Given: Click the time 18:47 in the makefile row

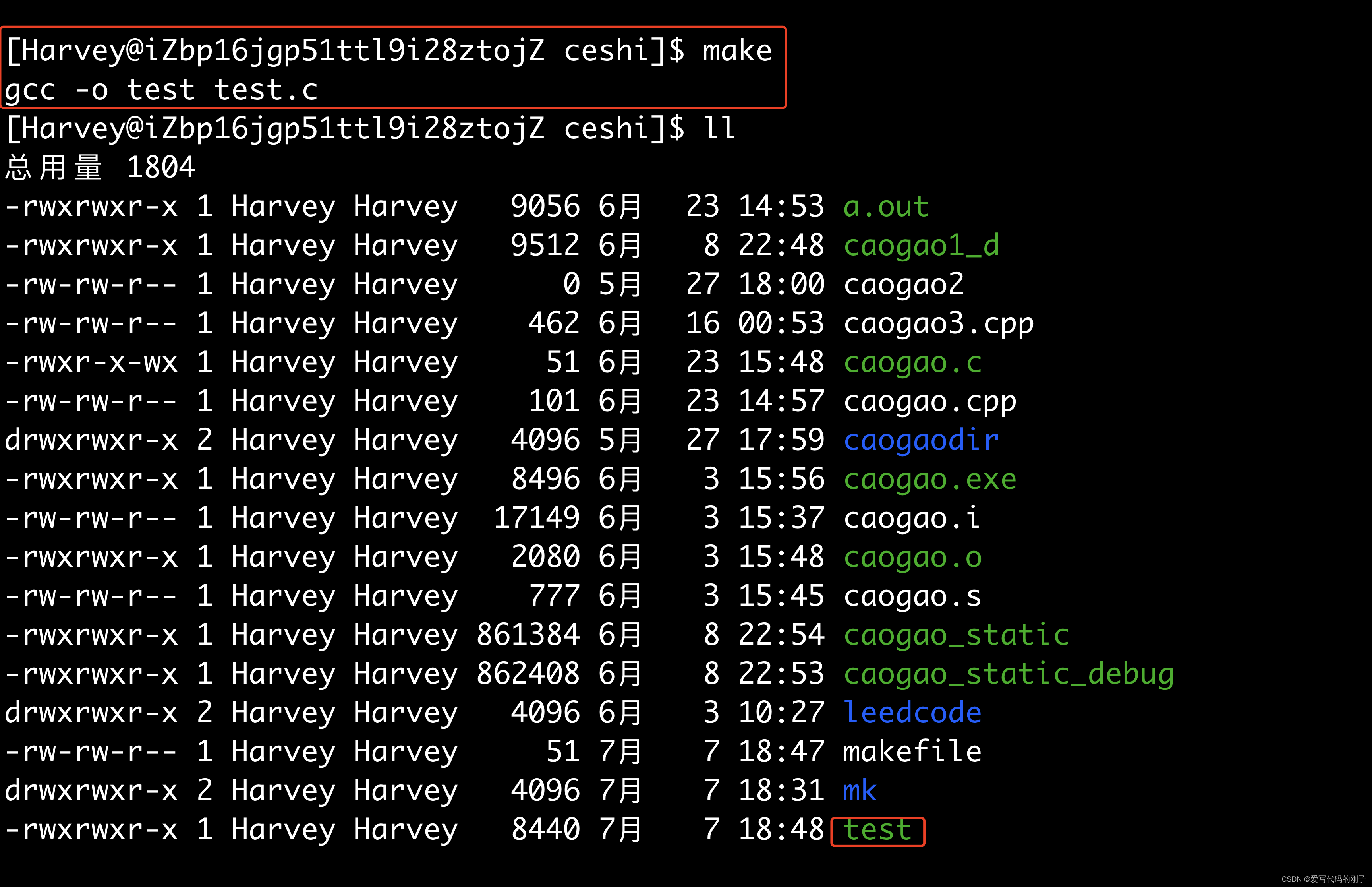Looking at the screenshot, I should pyautogui.click(x=781, y=751).
